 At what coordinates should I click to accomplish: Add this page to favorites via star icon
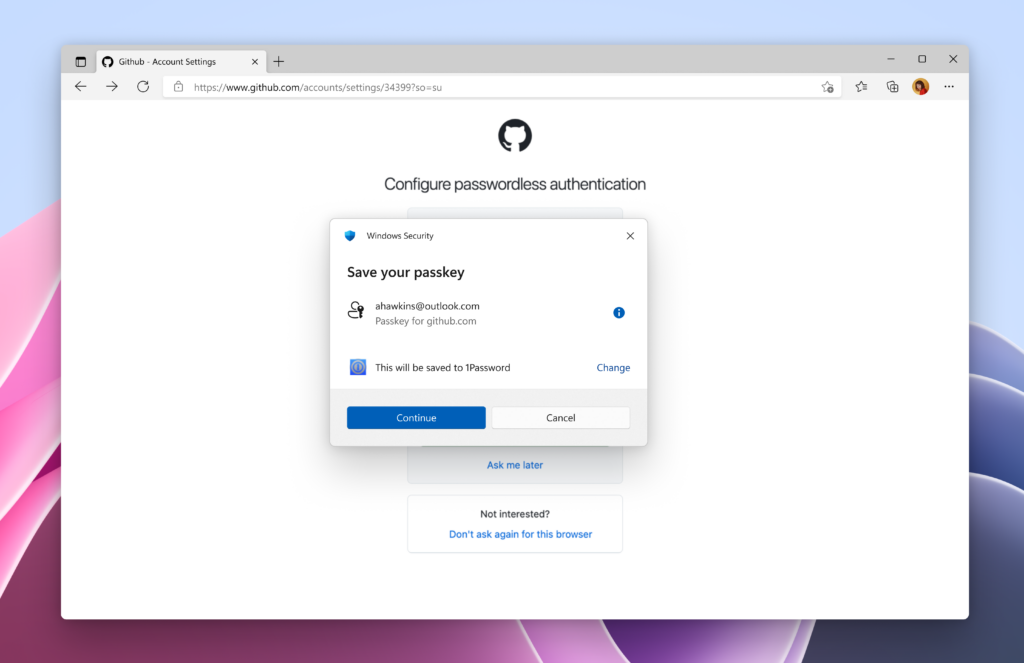(x=828, y=87)
